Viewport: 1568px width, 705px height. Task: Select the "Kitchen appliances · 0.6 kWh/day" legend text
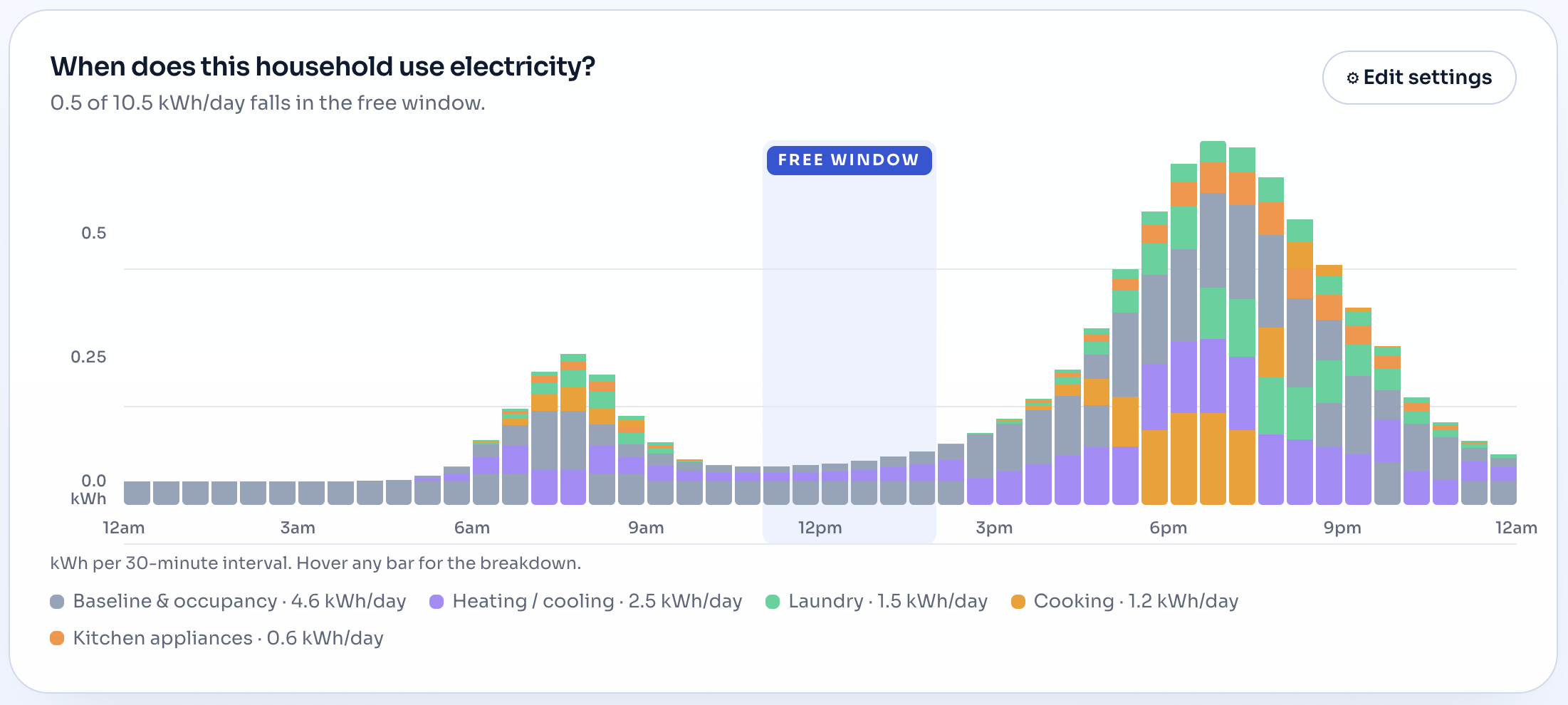(x=229, y=638)
